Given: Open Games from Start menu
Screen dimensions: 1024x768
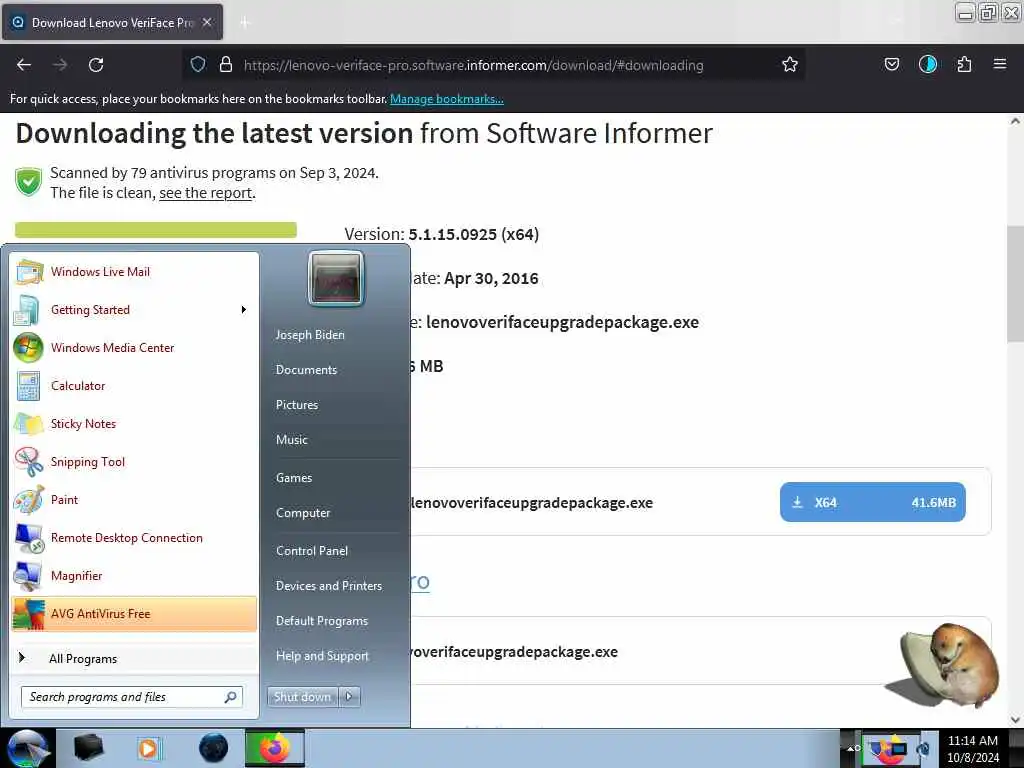Looking at the screenshot, I should (x=294, y=478).
